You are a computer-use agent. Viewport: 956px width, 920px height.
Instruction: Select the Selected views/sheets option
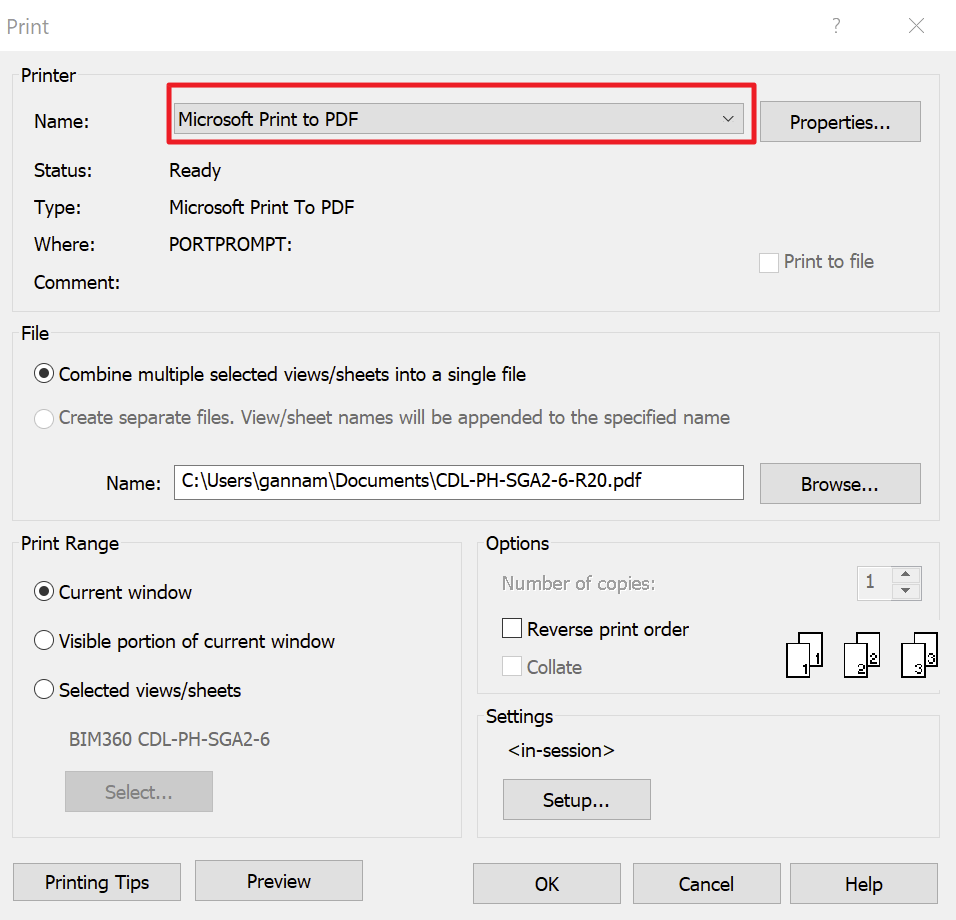pos(44,689)
